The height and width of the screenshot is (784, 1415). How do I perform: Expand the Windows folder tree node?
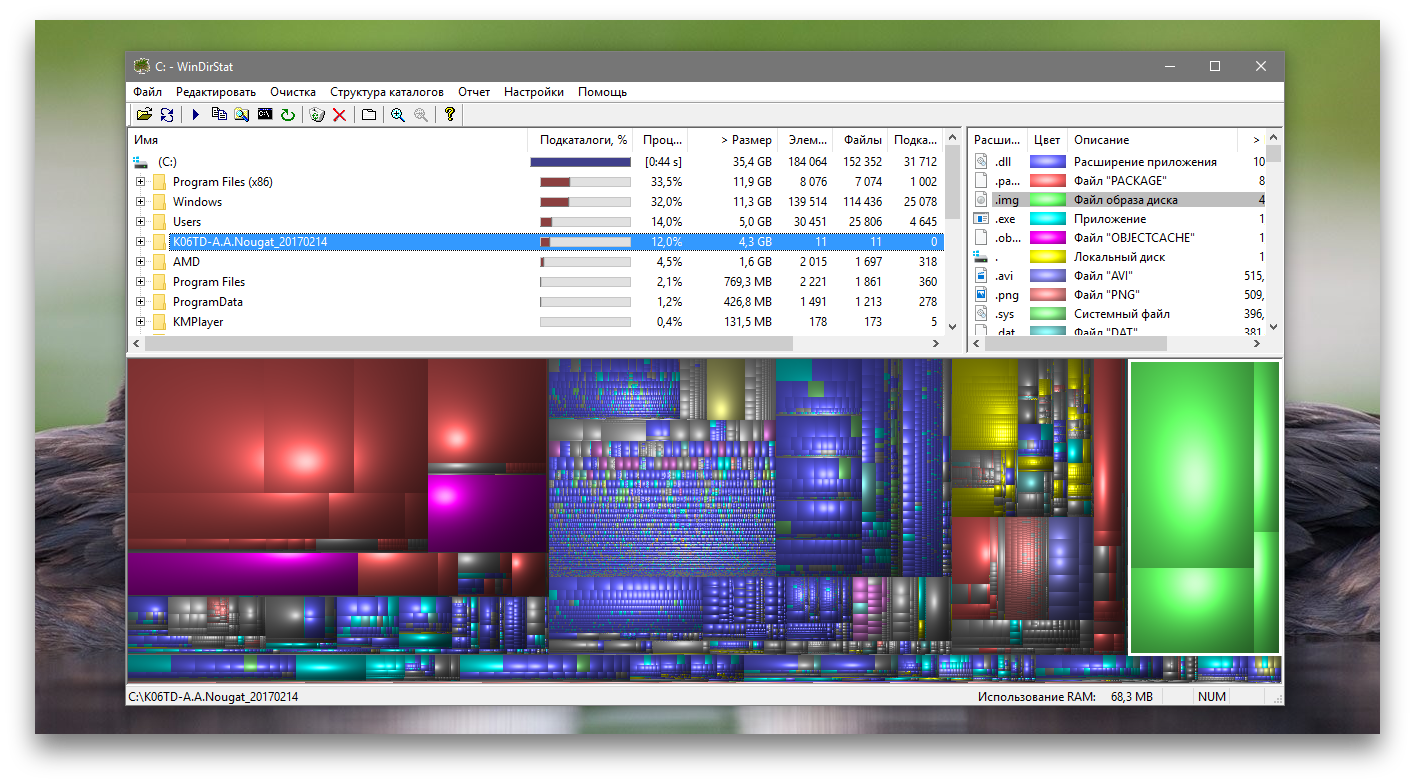(x=140, y=202)
